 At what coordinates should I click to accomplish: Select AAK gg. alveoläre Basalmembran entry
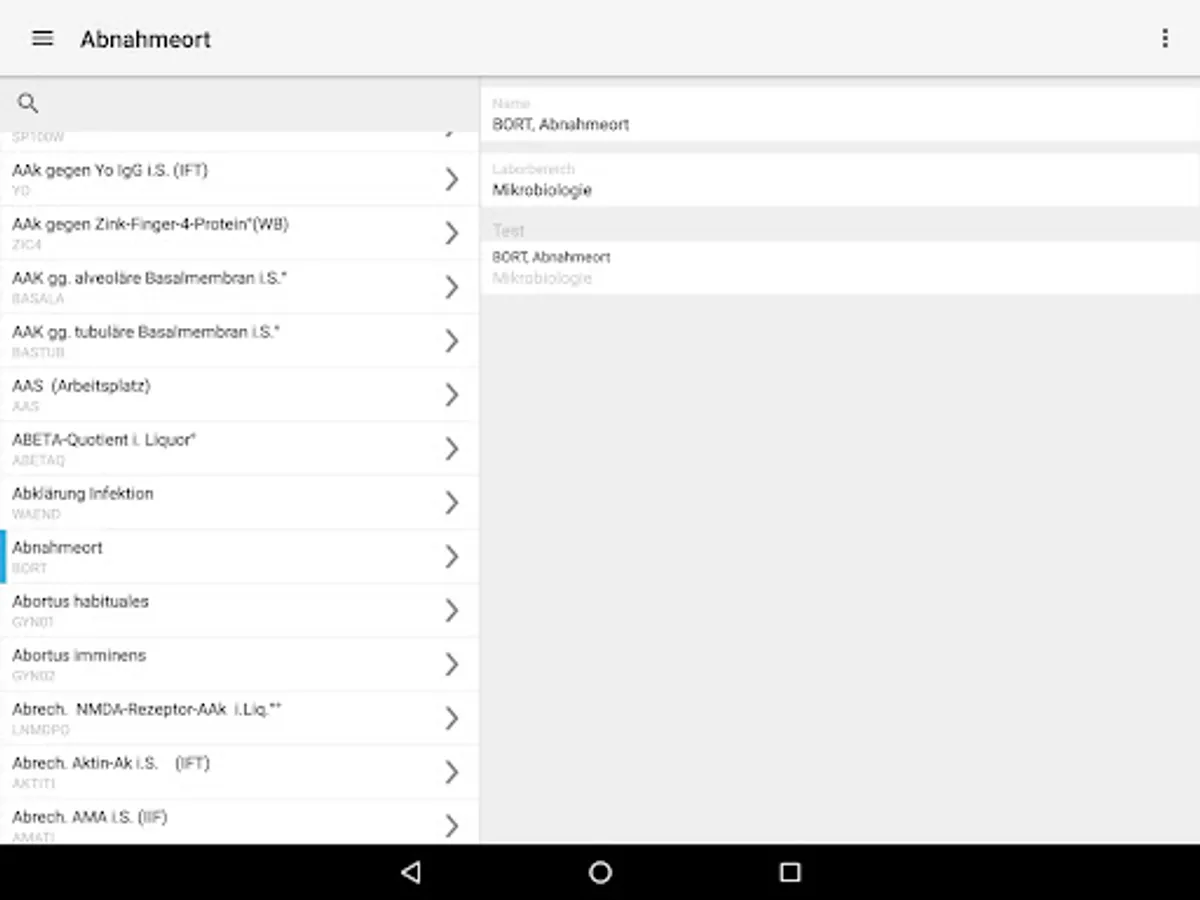[239, 287]
